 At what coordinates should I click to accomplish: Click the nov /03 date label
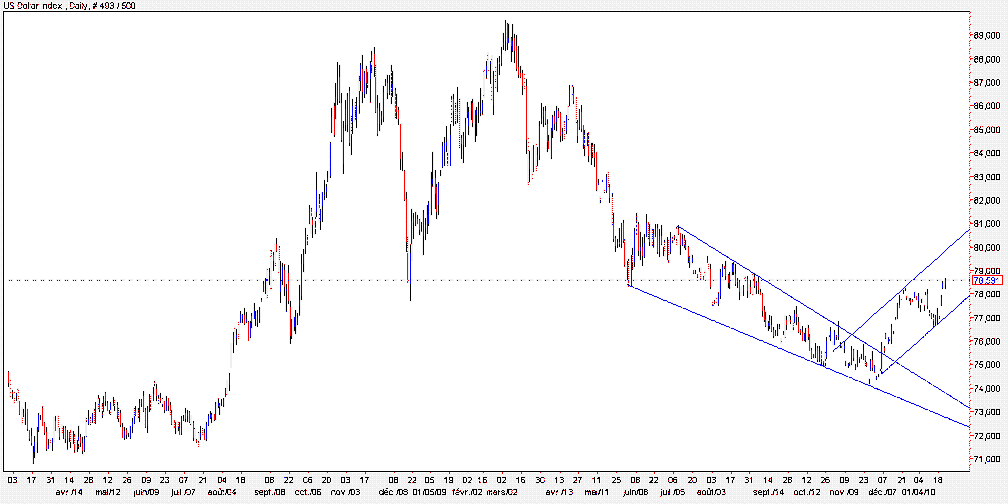(347, 492)
